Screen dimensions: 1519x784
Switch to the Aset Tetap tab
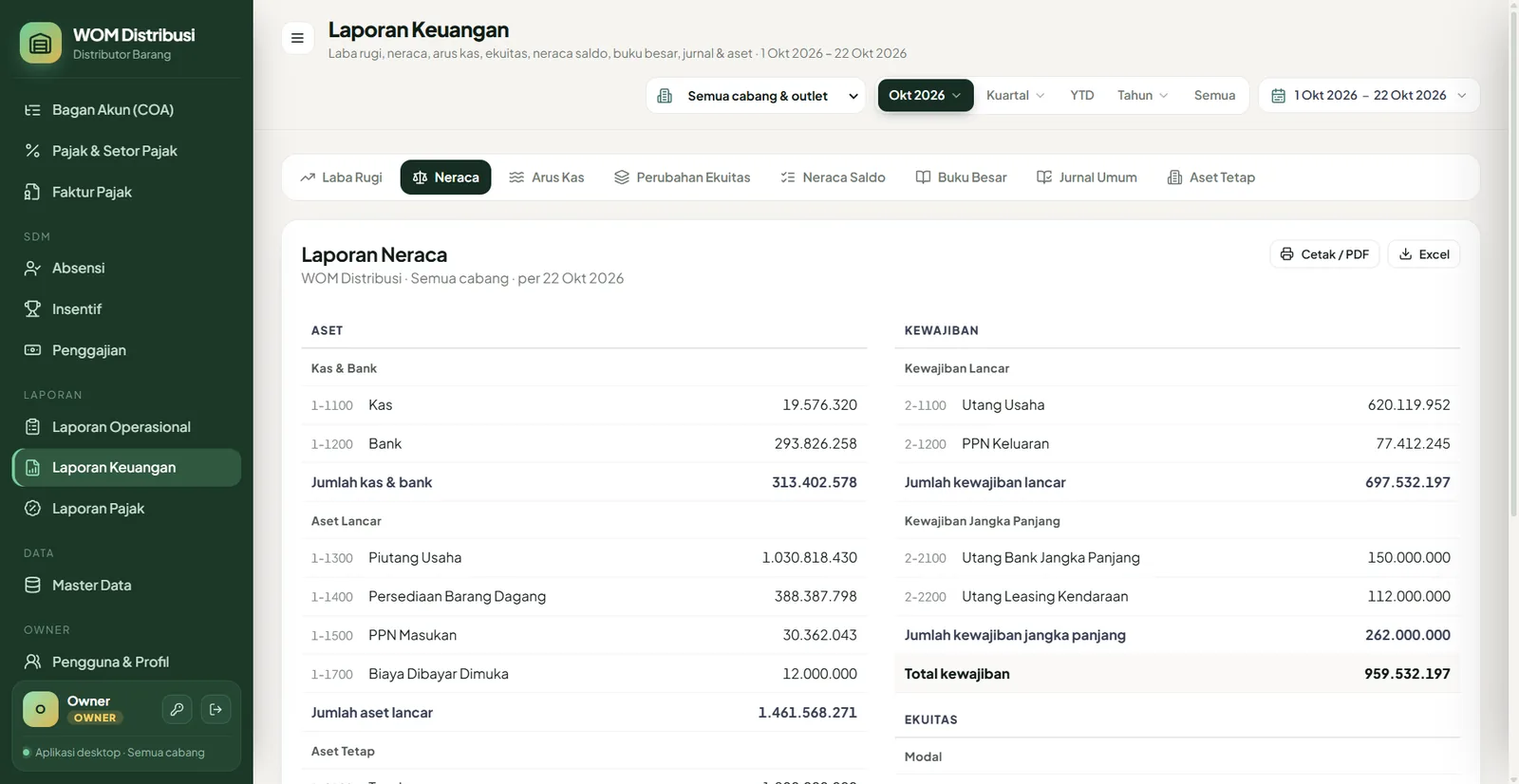point(1211,177)
